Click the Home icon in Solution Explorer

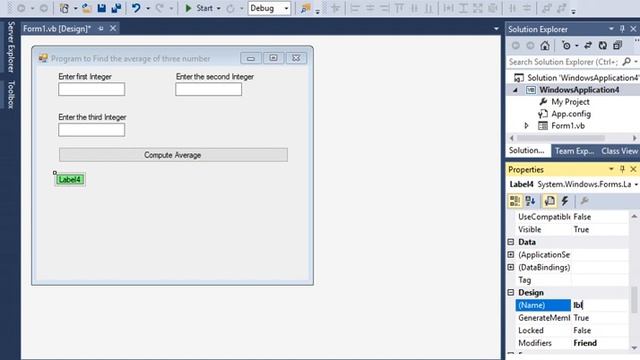point(545,45)
